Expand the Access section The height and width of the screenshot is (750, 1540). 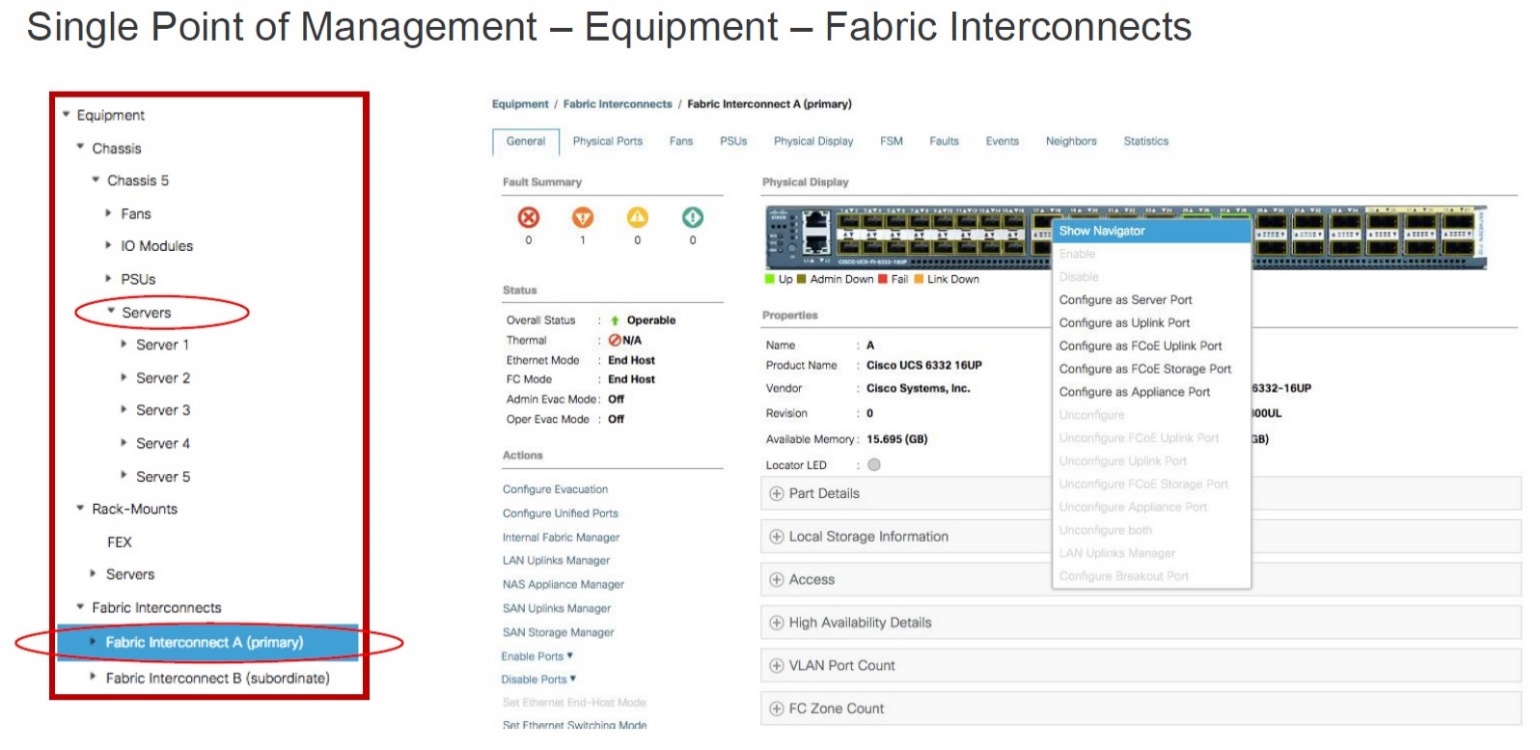click(x=776, y=580)
